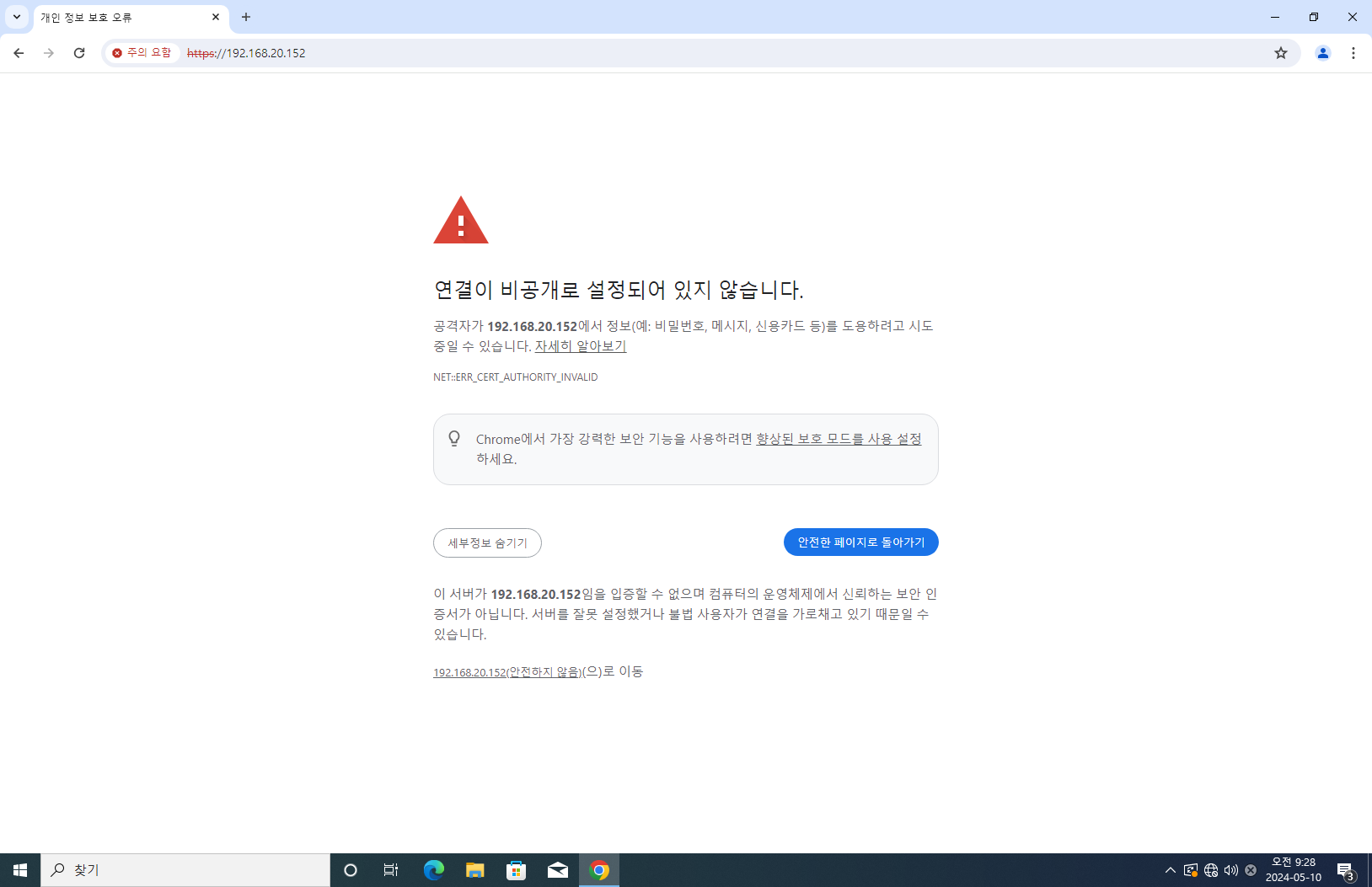Click the red warning triangle icon
Viewport: 1372px width, 887px height.
pyautogui.click(x=461, y=220)
